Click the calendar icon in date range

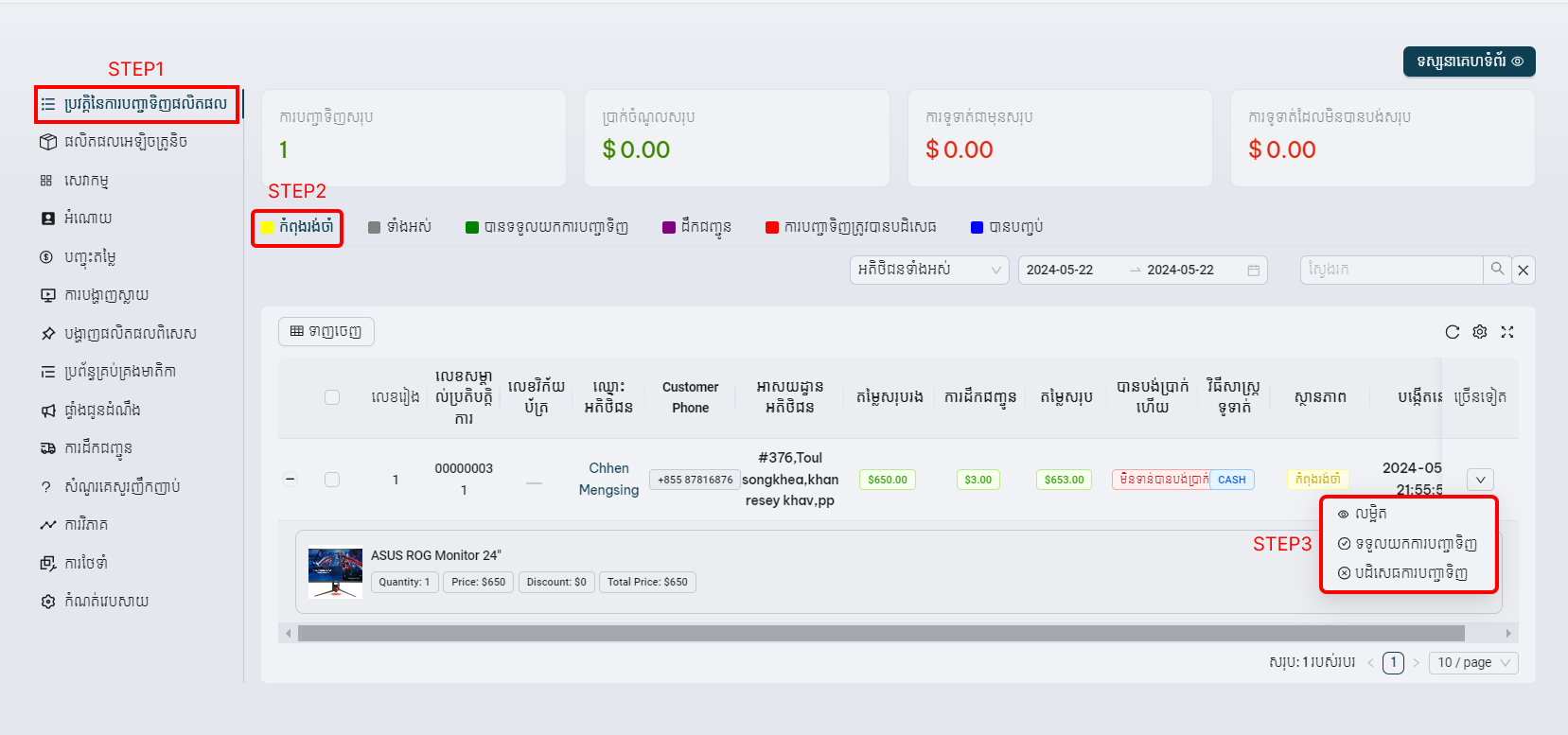click(1253, 271)
